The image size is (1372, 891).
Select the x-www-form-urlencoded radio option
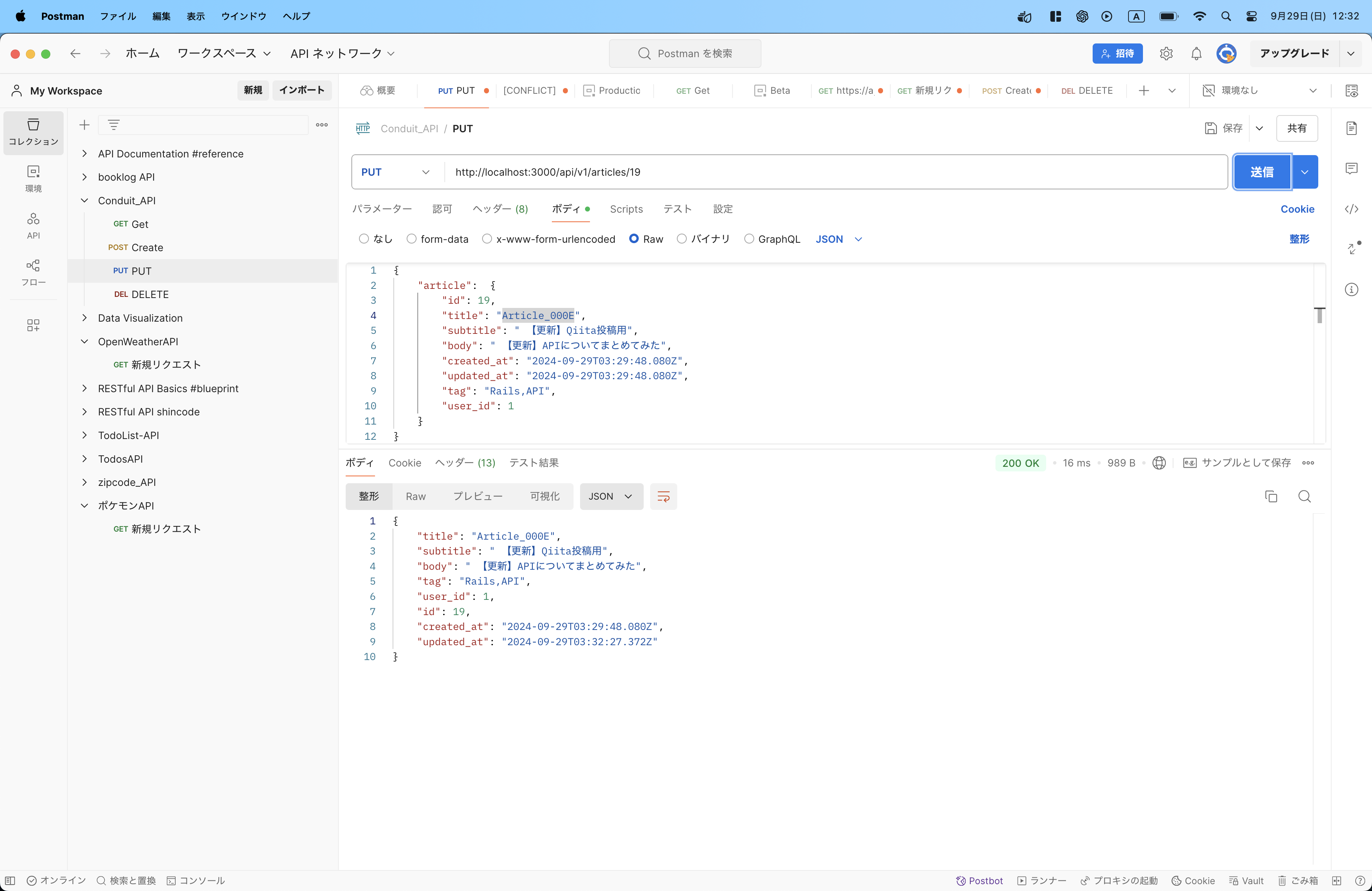tap(487, 239)
